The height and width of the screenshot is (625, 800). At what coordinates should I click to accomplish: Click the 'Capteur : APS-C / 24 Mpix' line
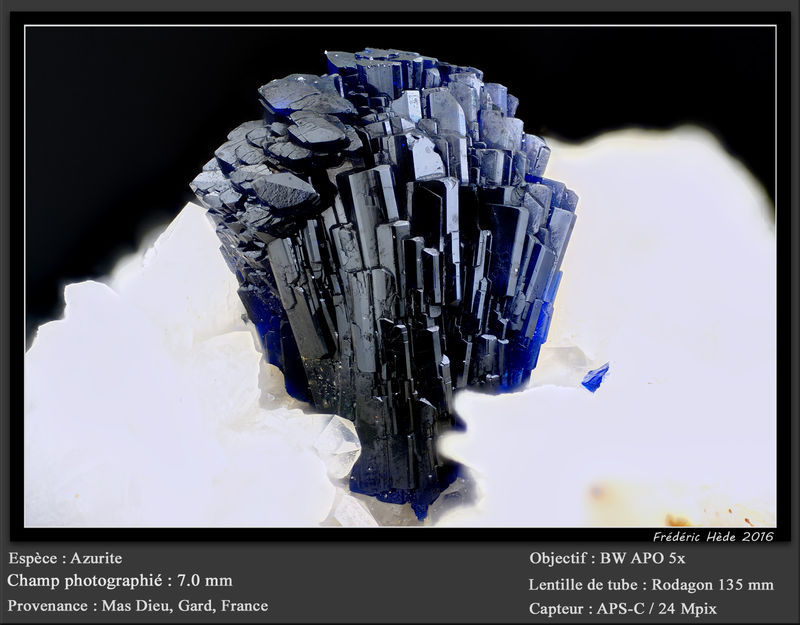point(622,609)
